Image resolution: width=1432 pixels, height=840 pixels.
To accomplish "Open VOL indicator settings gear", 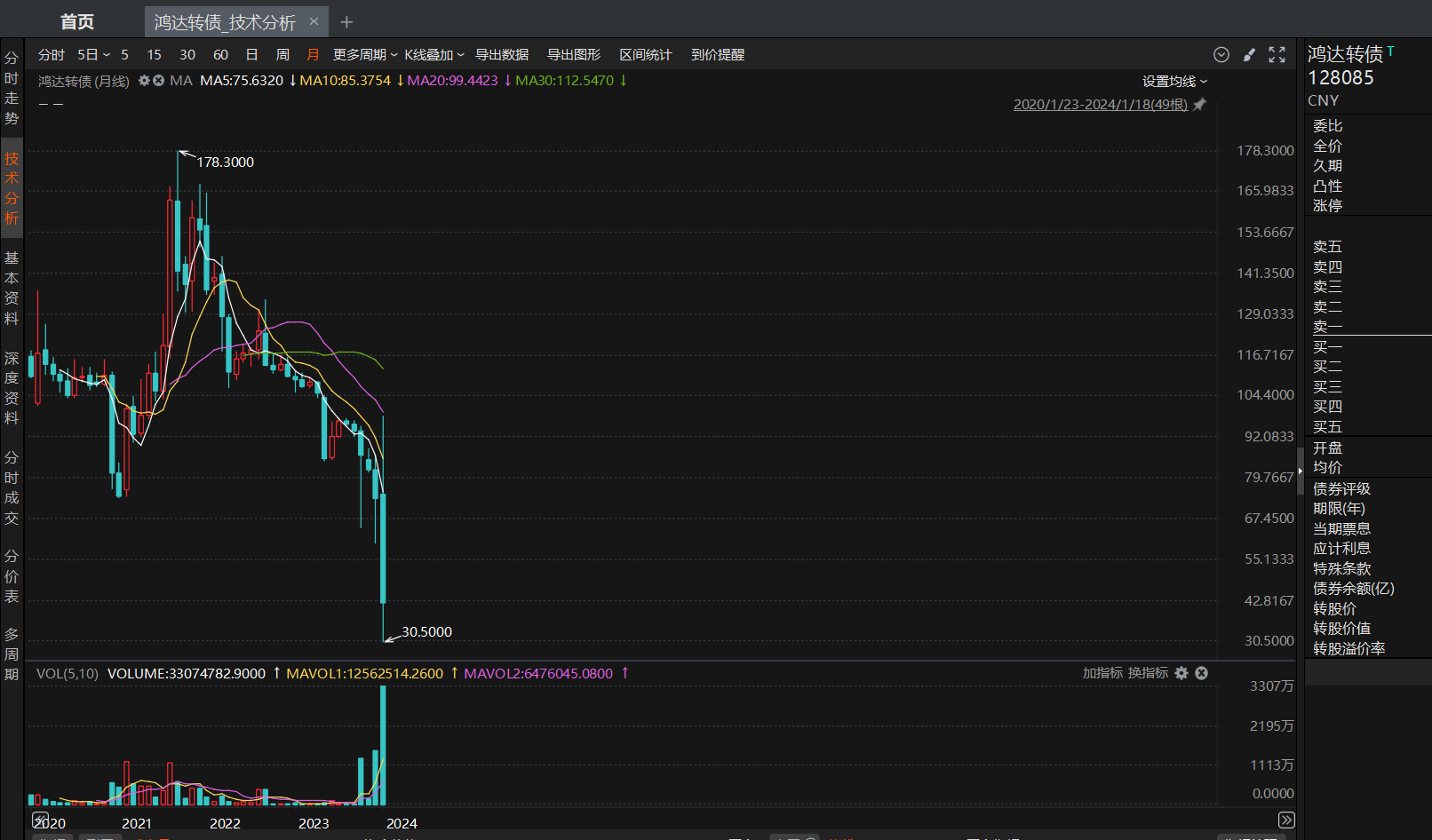I will pyautogui.click(x=1181, y=673).
